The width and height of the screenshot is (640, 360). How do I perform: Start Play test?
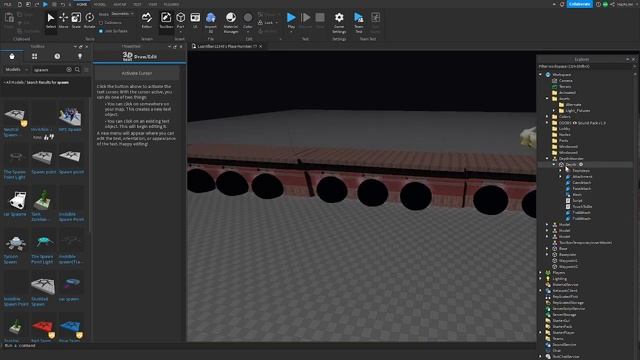click(x=291, y=21)
